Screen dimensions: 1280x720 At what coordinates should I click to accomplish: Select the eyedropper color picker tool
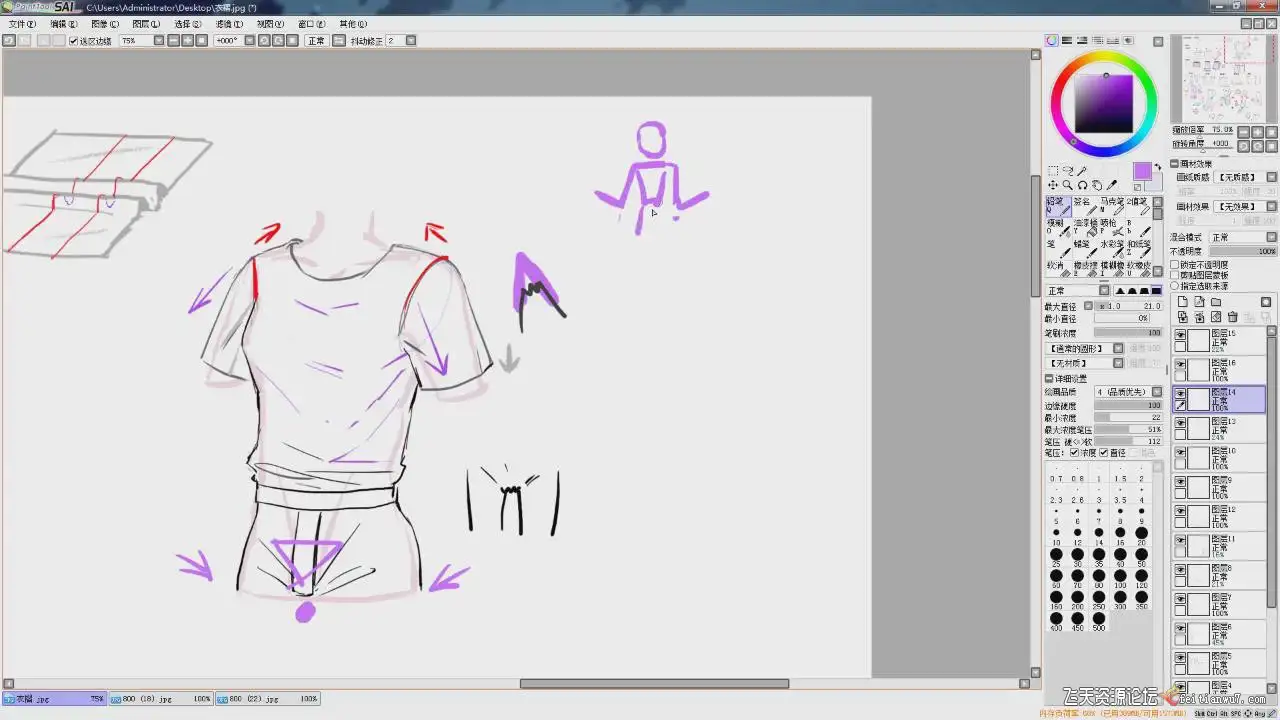(1112, 185)
